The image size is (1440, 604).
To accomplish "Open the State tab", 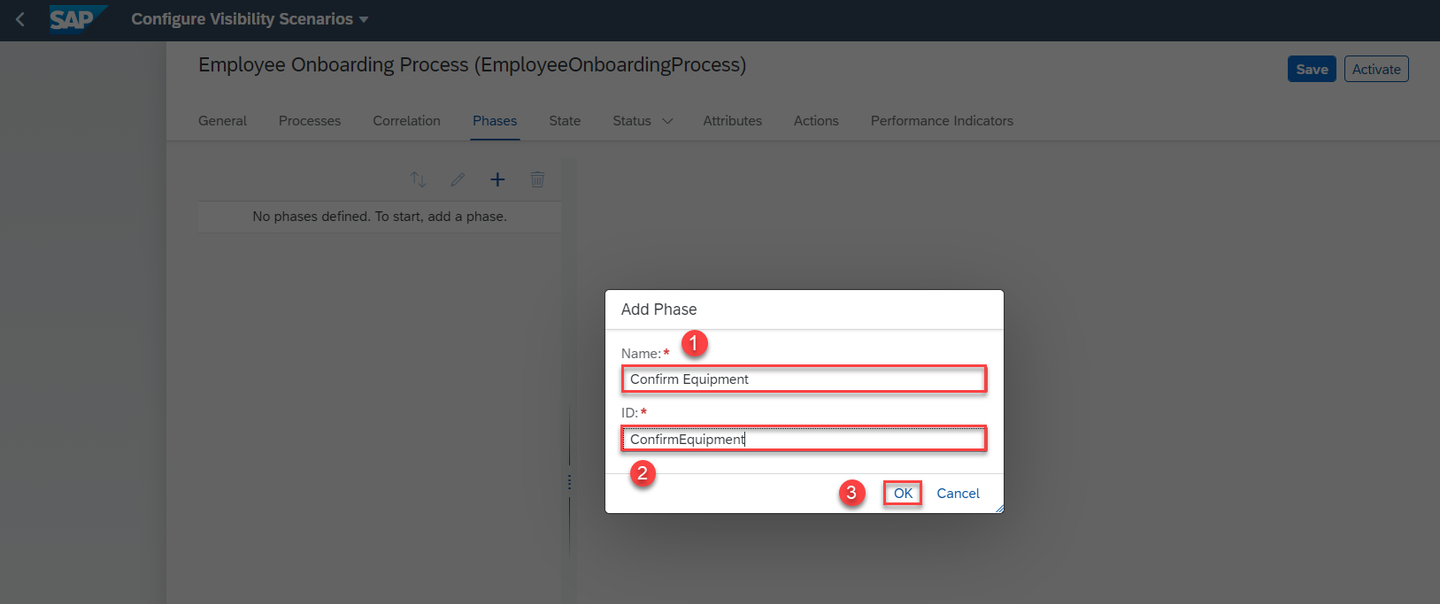I will (x=565, y=121).
